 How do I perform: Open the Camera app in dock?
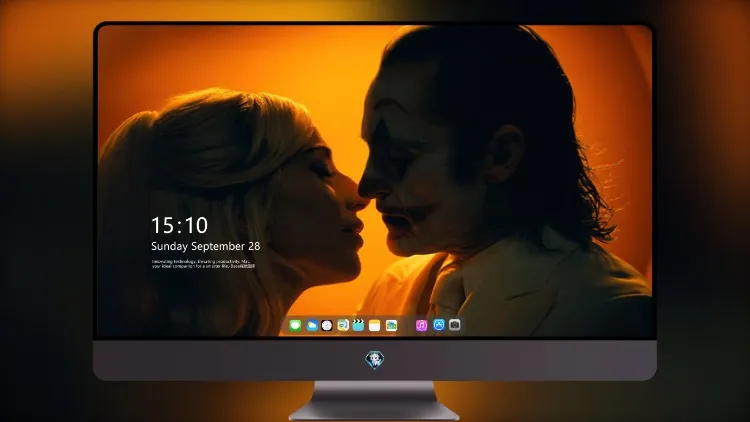455,325
